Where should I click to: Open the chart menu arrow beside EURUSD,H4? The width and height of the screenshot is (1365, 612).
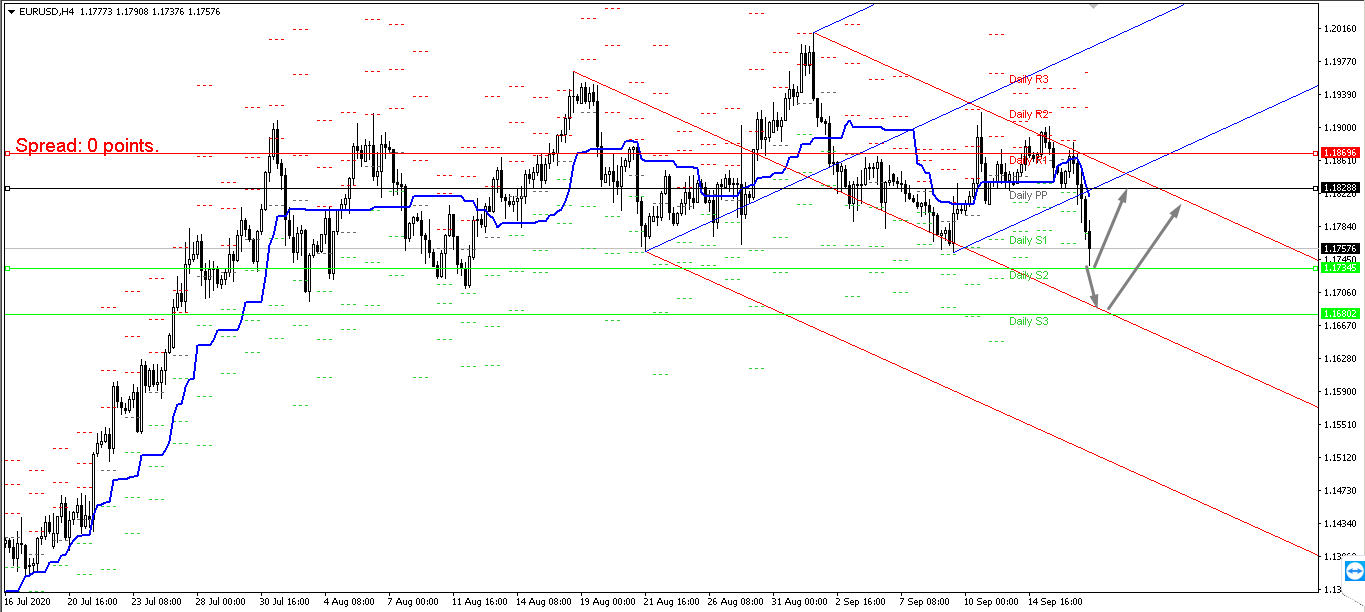tap(11, 12)
